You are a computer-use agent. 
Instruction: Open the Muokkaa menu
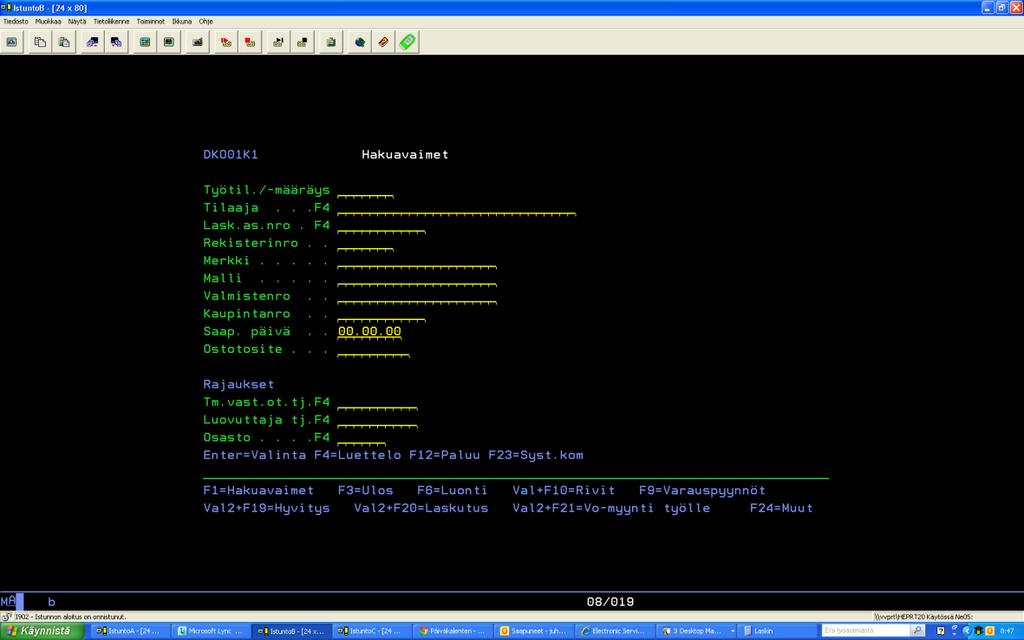[48, 21]
